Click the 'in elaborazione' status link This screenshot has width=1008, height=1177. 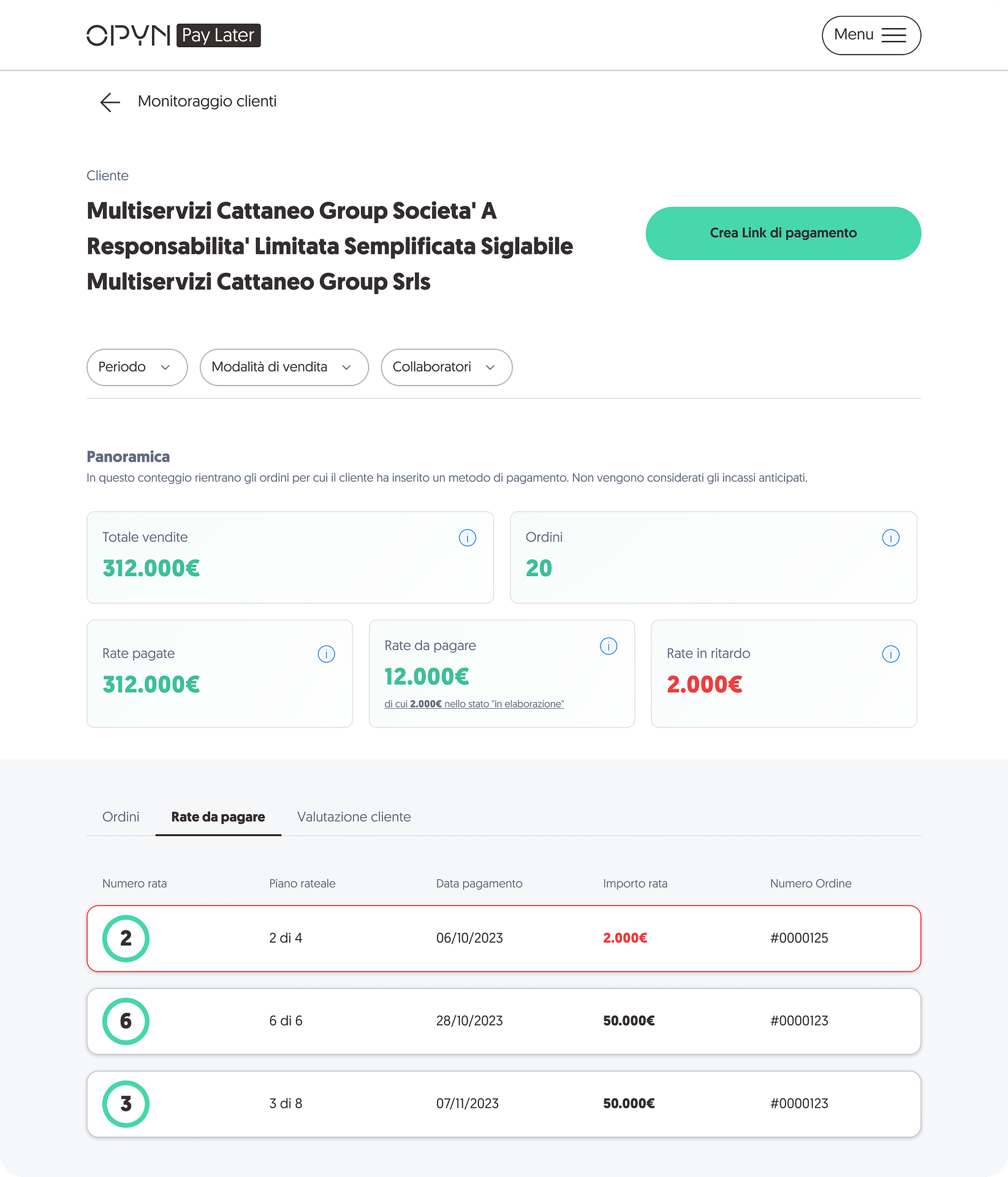[x=474, y=704]
